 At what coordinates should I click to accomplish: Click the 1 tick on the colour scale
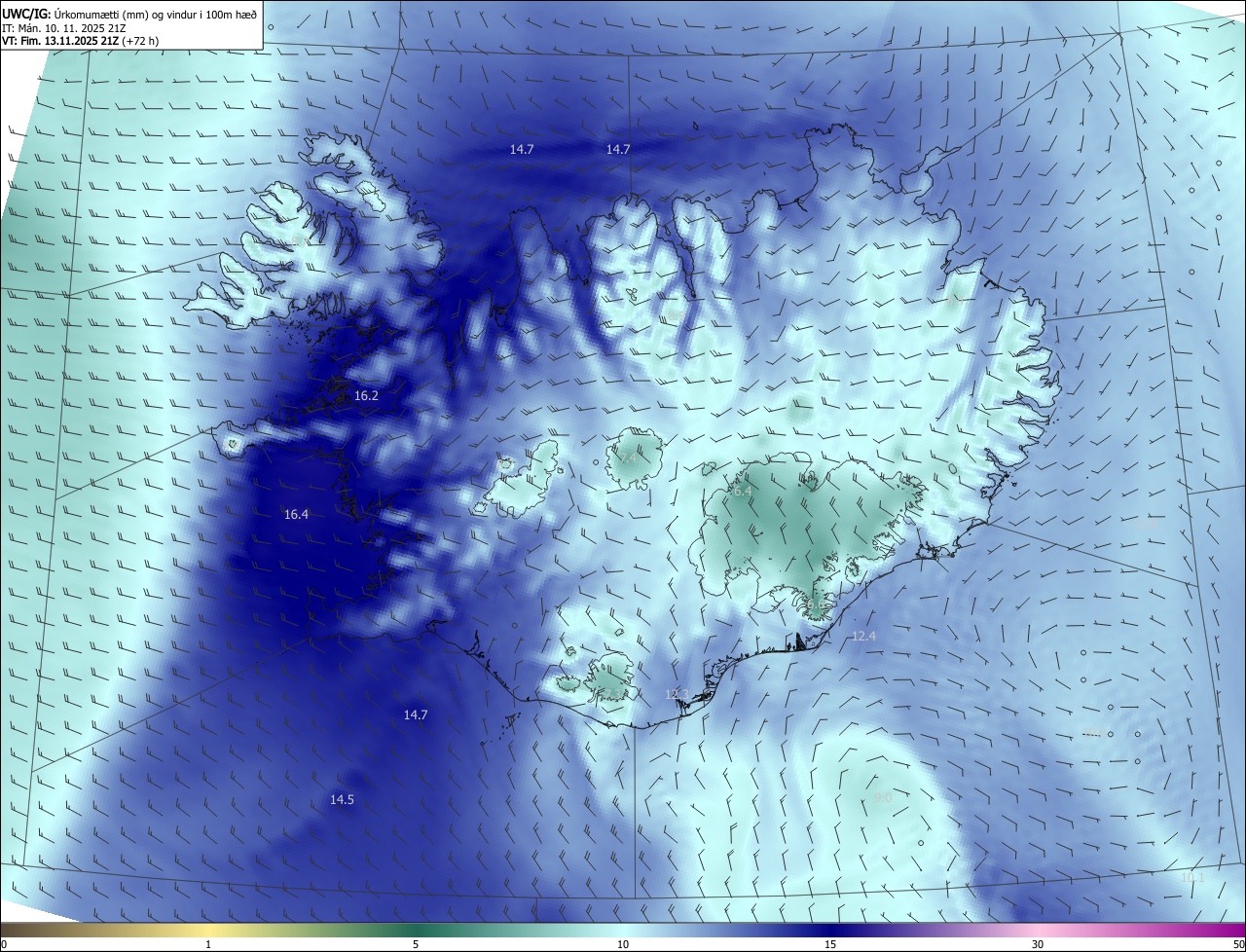click(x=208, y=944)
